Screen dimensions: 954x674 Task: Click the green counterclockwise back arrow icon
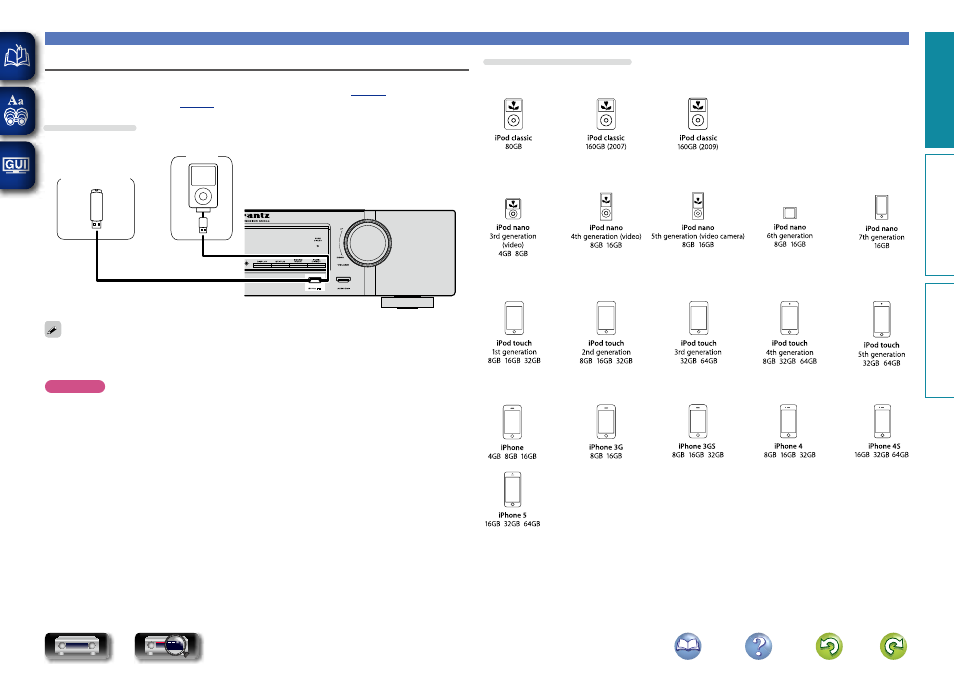[x=829, y=646]
